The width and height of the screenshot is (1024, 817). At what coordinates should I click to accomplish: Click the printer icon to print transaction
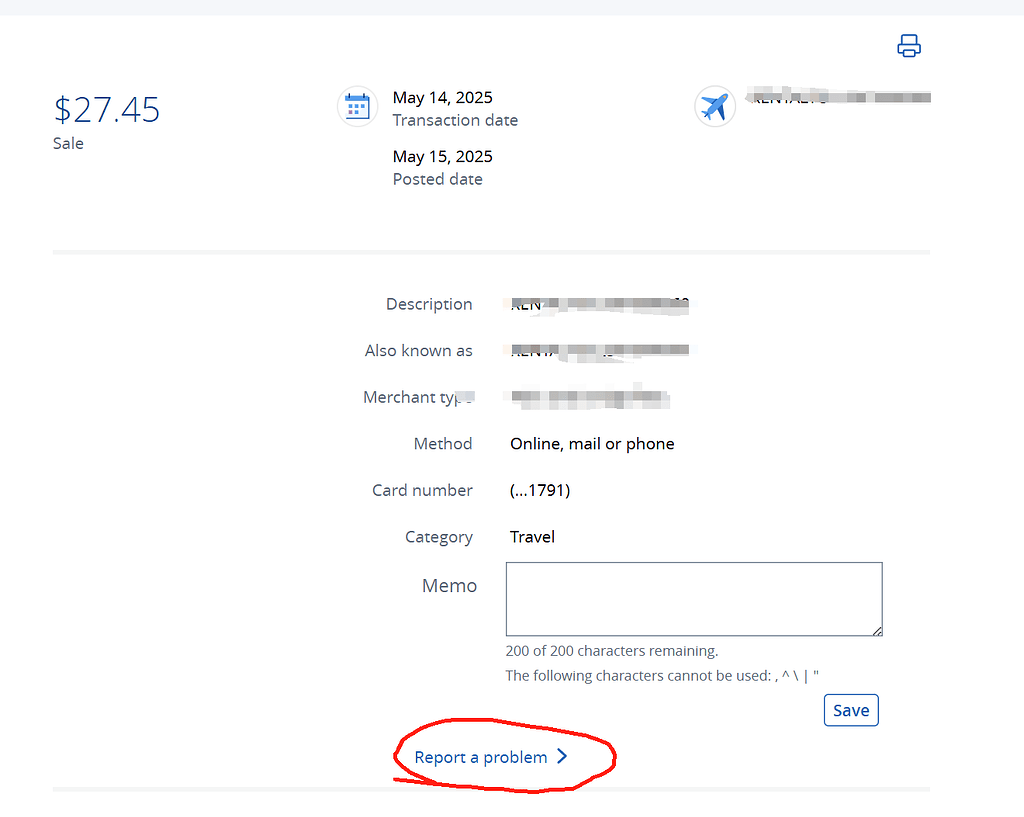click(x=908, y=46)
